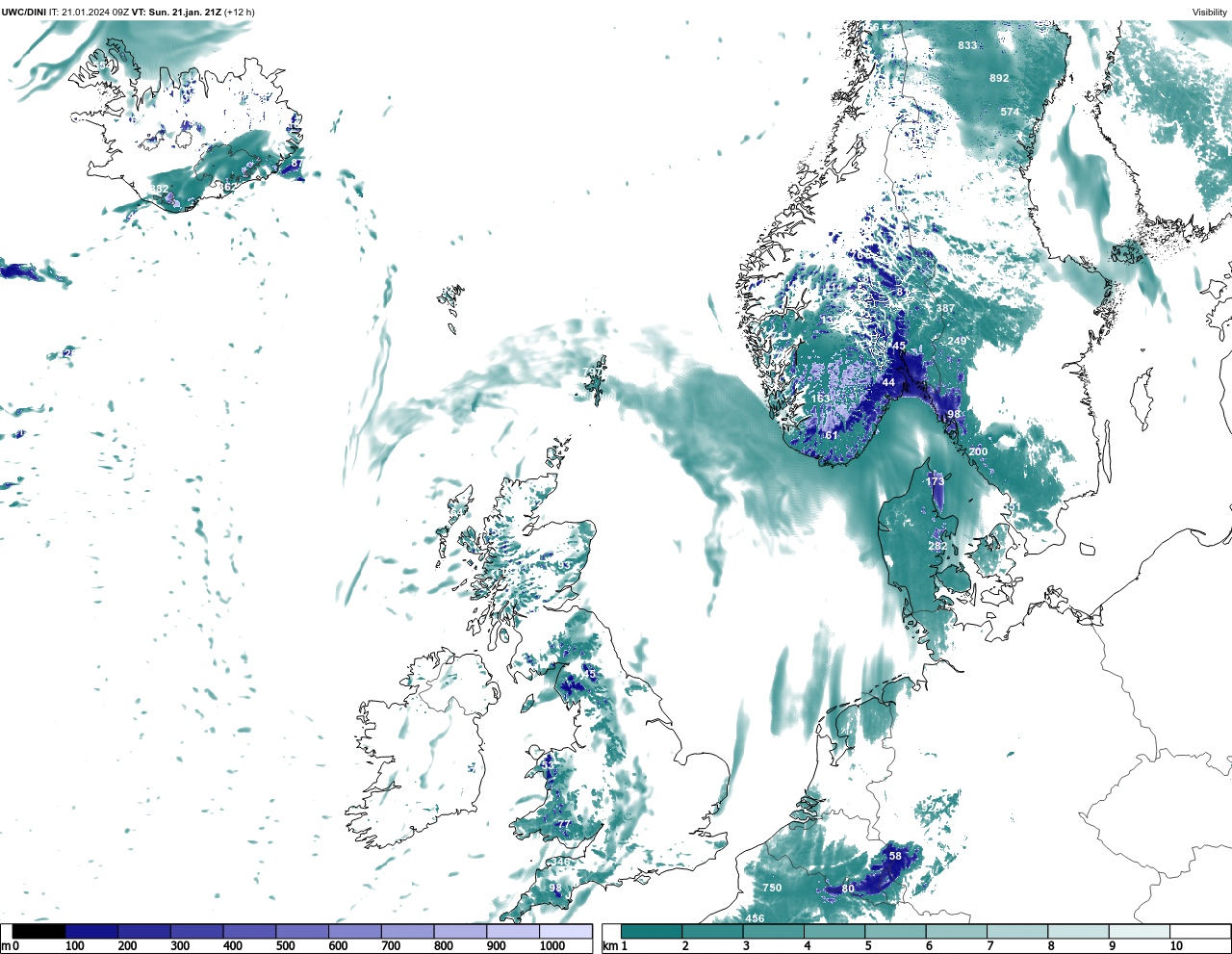
Task: Click the '61' value near Norway's south coast
Action: 832,435
